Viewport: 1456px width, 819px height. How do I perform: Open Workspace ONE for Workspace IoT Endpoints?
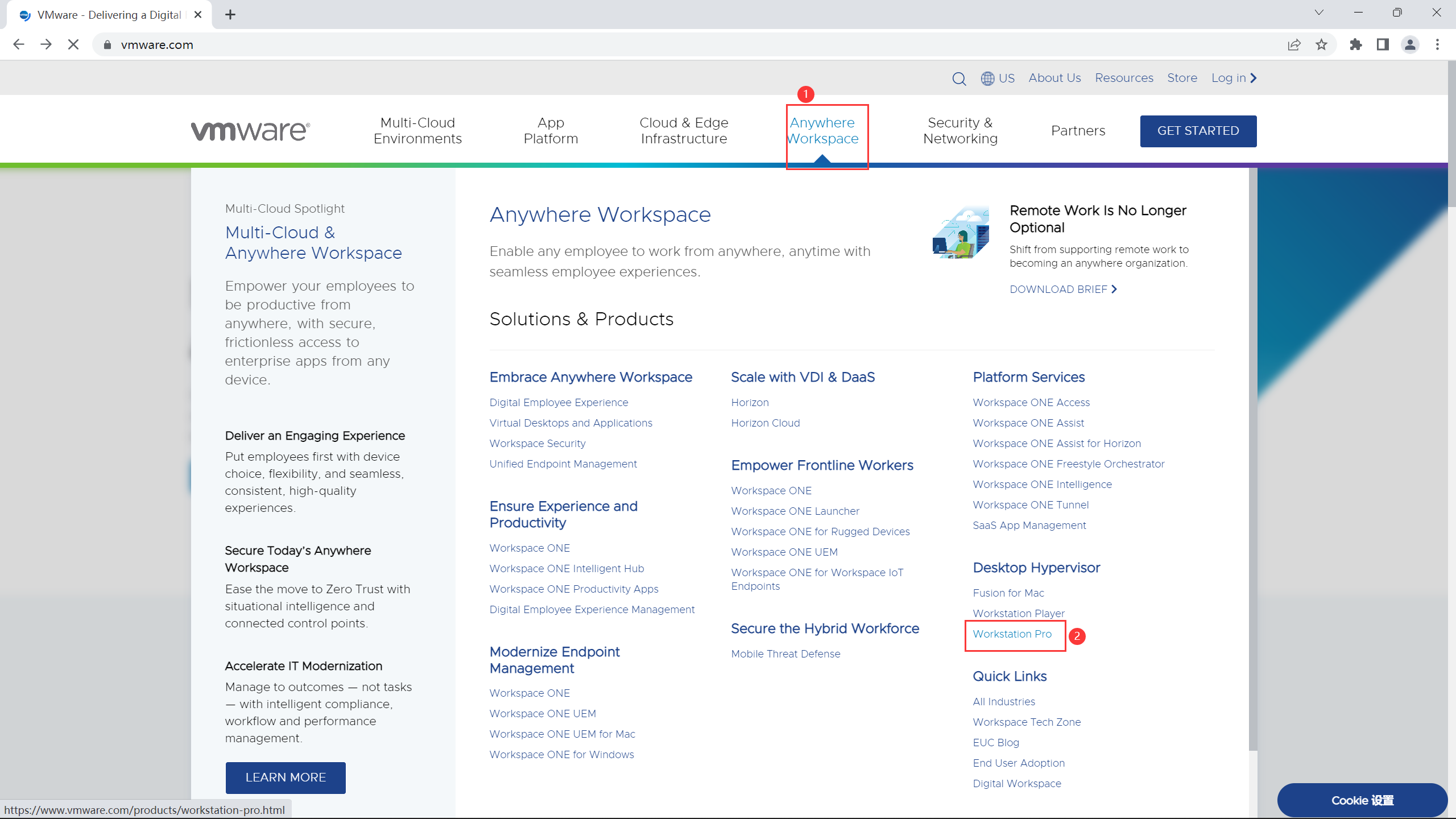(817, 580)
